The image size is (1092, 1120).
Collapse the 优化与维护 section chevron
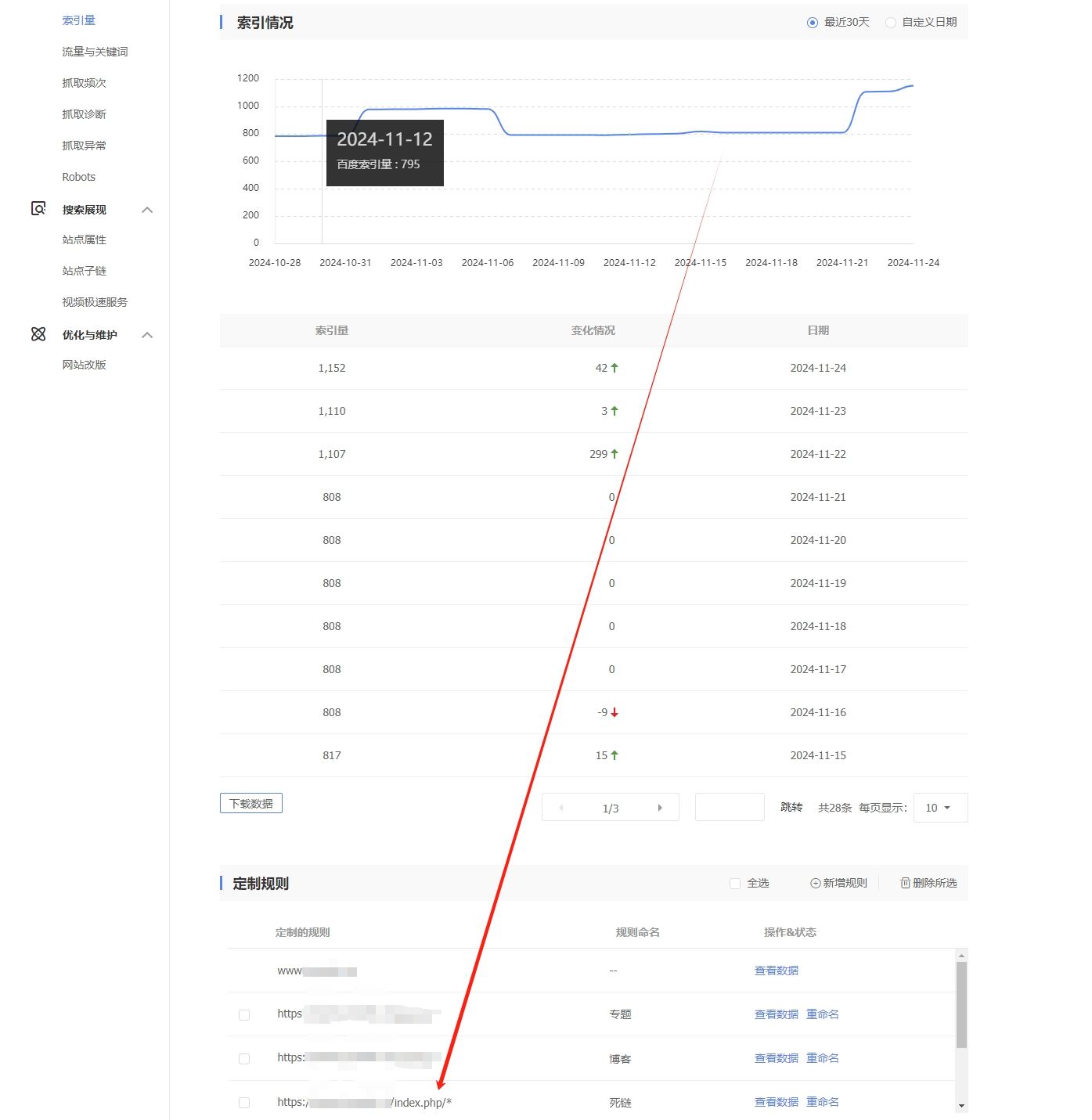[x=147, y=335]
